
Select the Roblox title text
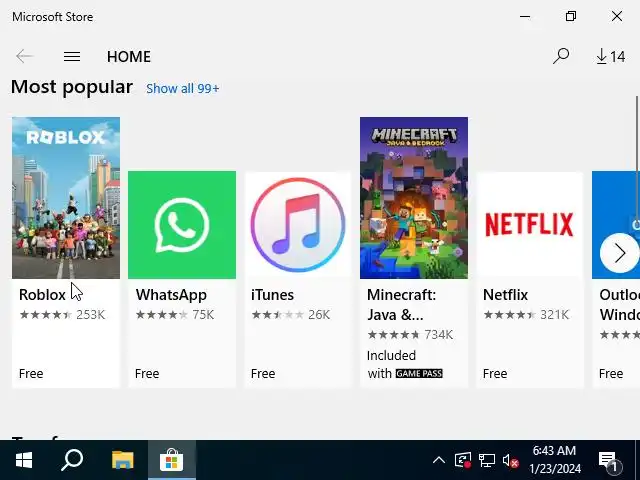[42, 295]
